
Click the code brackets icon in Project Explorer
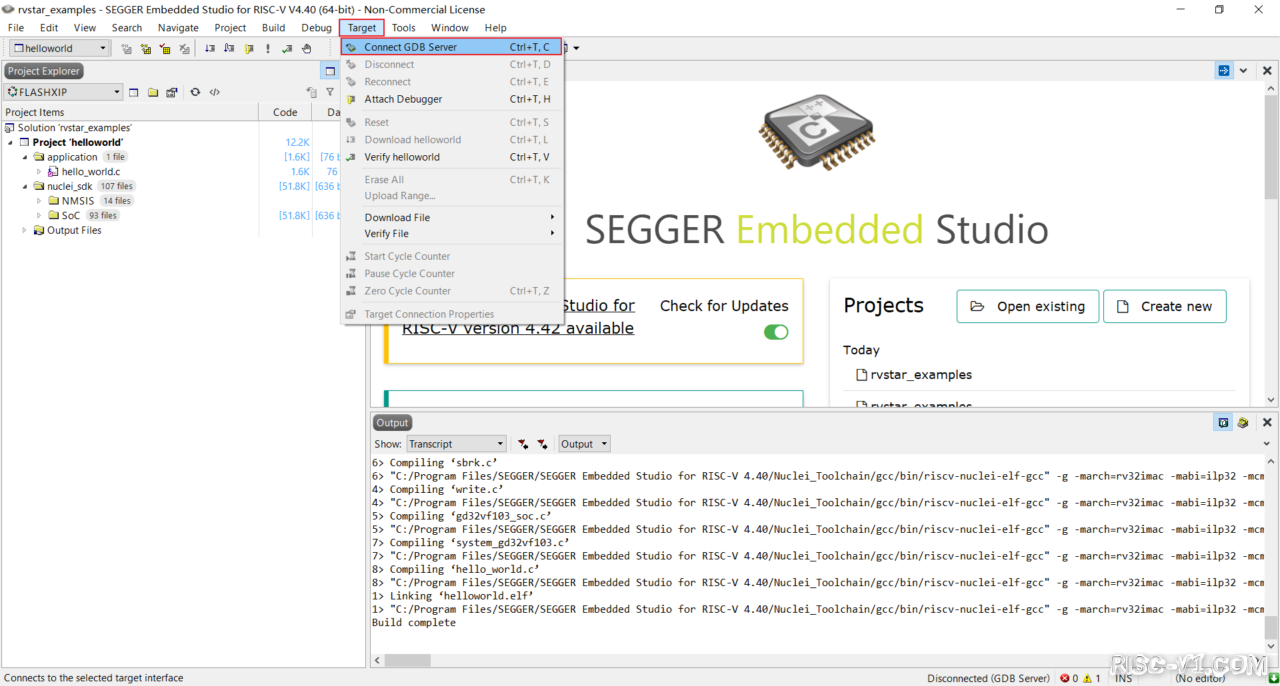click(214, 92)
